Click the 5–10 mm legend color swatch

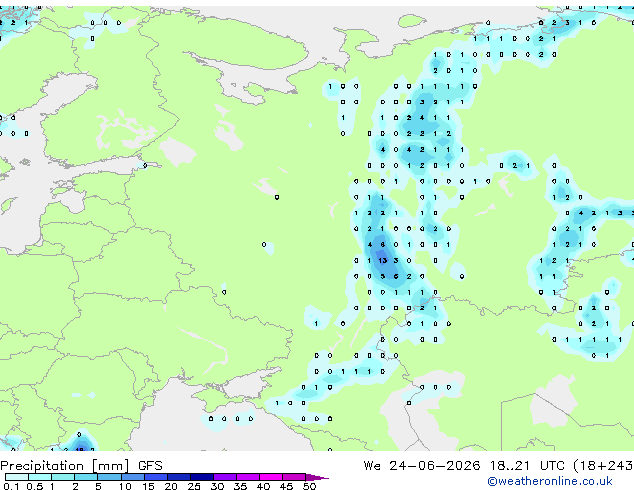[110, 477]
